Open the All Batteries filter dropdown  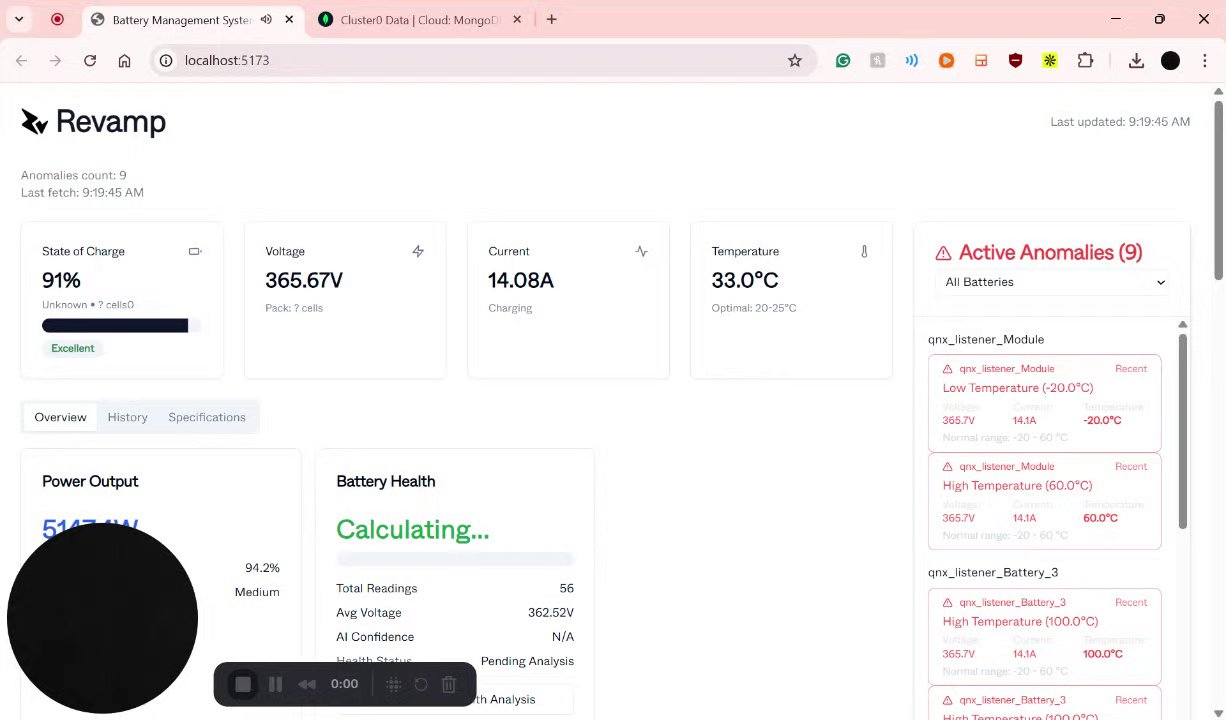(x=1053, y=282)
